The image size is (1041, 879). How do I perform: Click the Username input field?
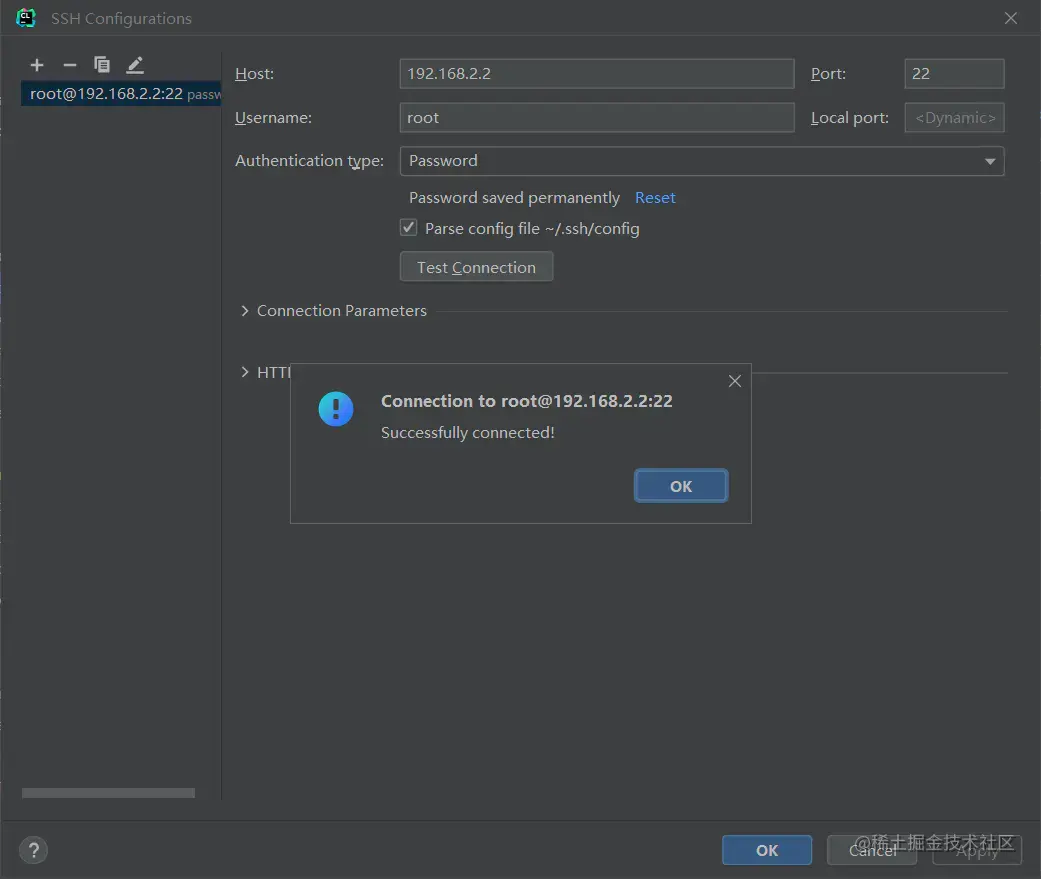tap(597, 118)
